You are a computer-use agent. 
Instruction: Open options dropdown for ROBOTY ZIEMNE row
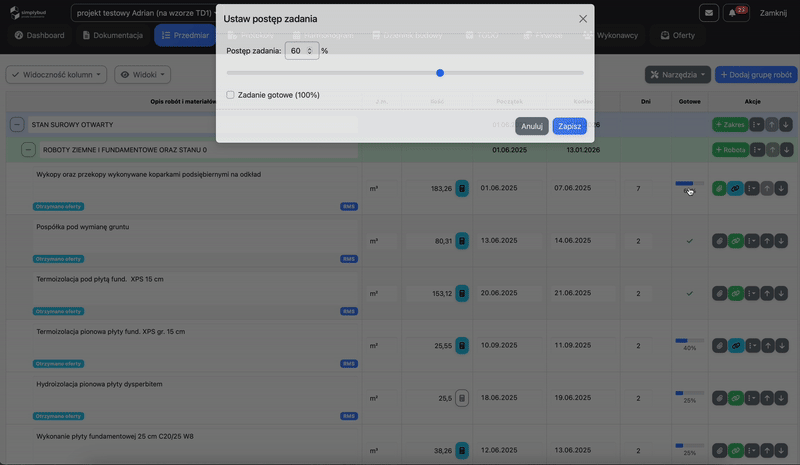point(757,150)
